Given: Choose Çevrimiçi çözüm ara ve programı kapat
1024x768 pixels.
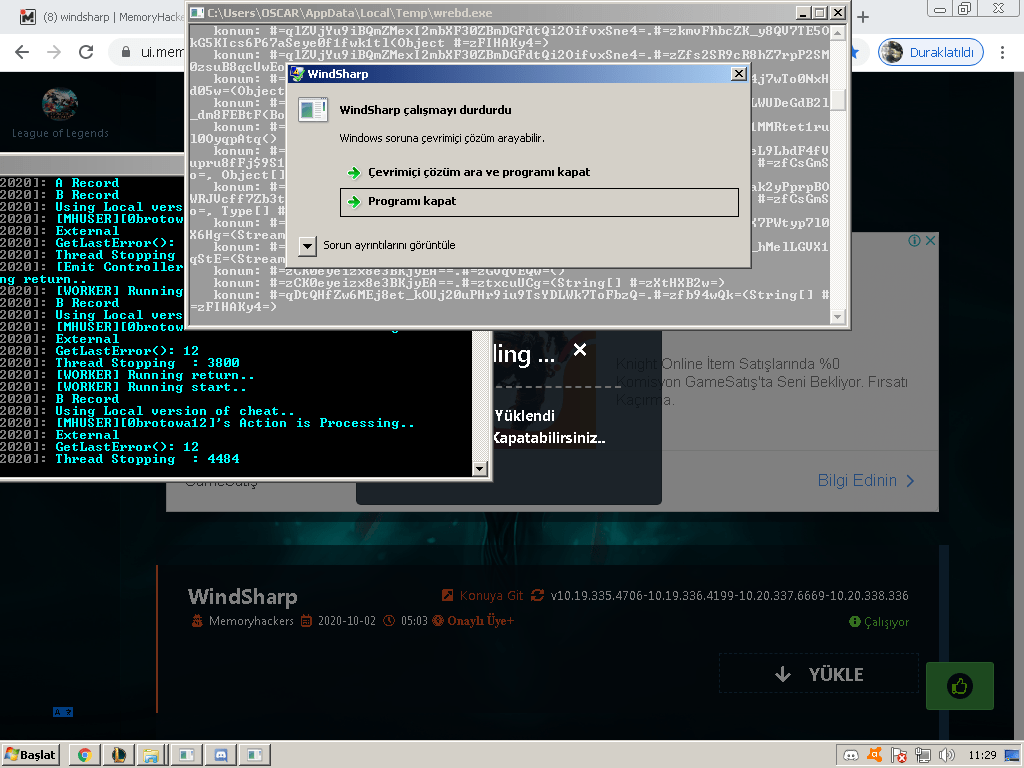Looking at the screenshot, I should coord(479,172).
